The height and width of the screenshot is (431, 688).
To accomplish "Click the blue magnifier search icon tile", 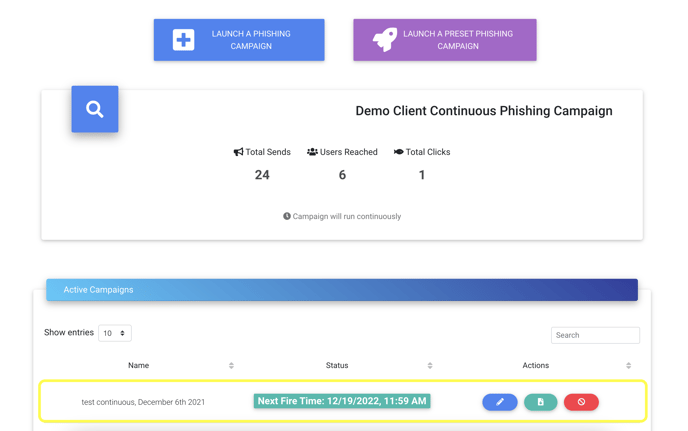I will point(95,109).
